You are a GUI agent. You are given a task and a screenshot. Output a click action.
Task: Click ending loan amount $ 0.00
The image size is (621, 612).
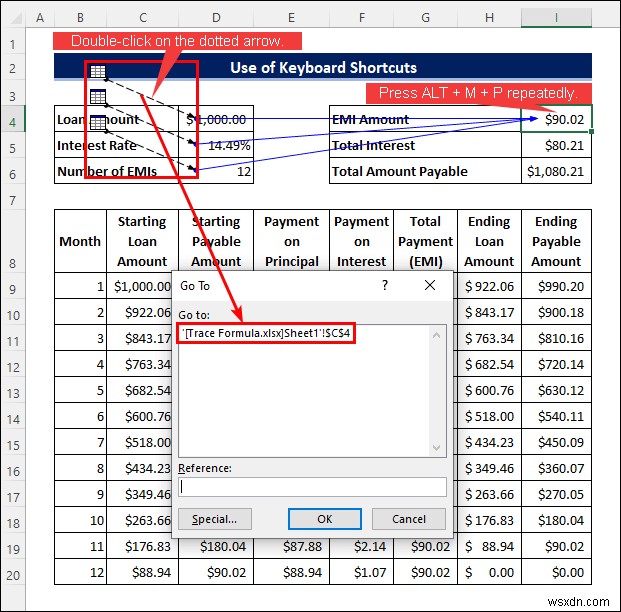tap(490, 572)
